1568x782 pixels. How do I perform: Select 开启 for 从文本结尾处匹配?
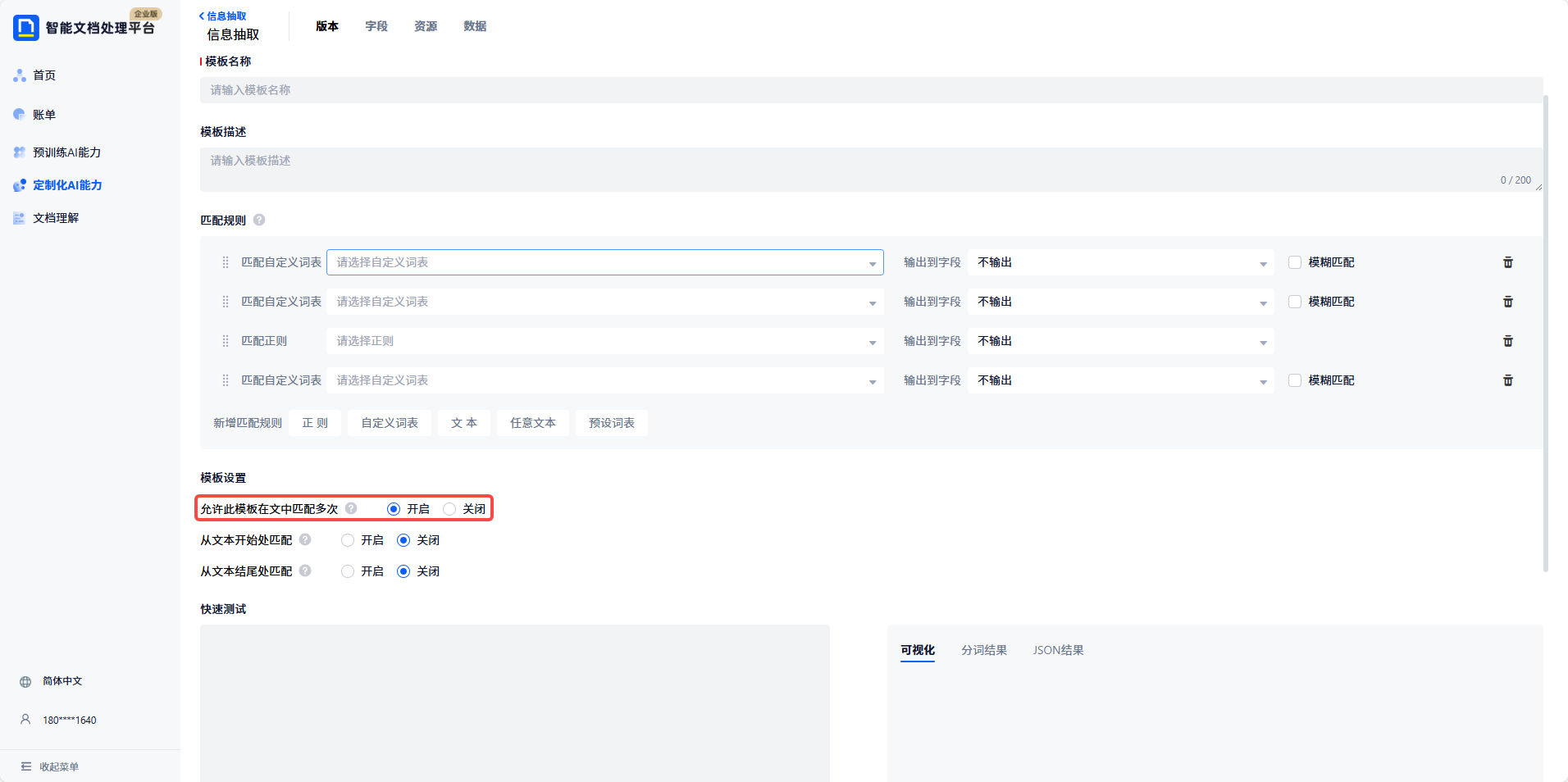(x=348, y=571)
